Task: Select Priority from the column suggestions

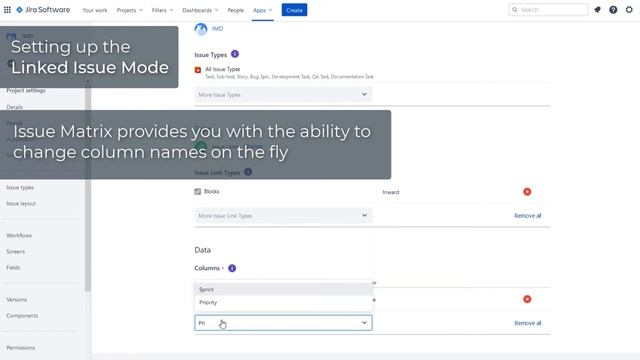Action: point(283,302)
